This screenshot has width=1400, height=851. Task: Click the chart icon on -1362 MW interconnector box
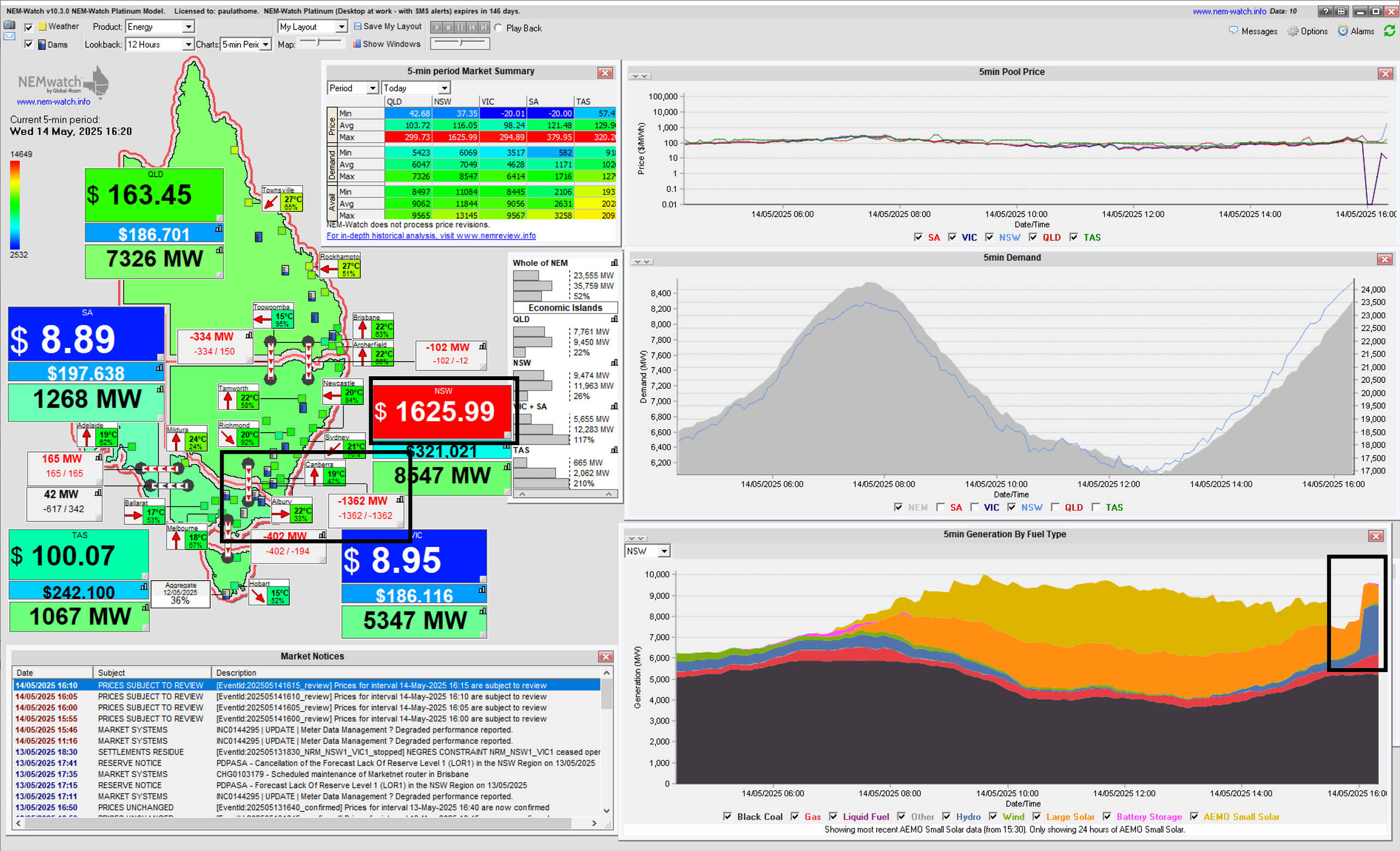pyautogui.click(x=400, y=499)
